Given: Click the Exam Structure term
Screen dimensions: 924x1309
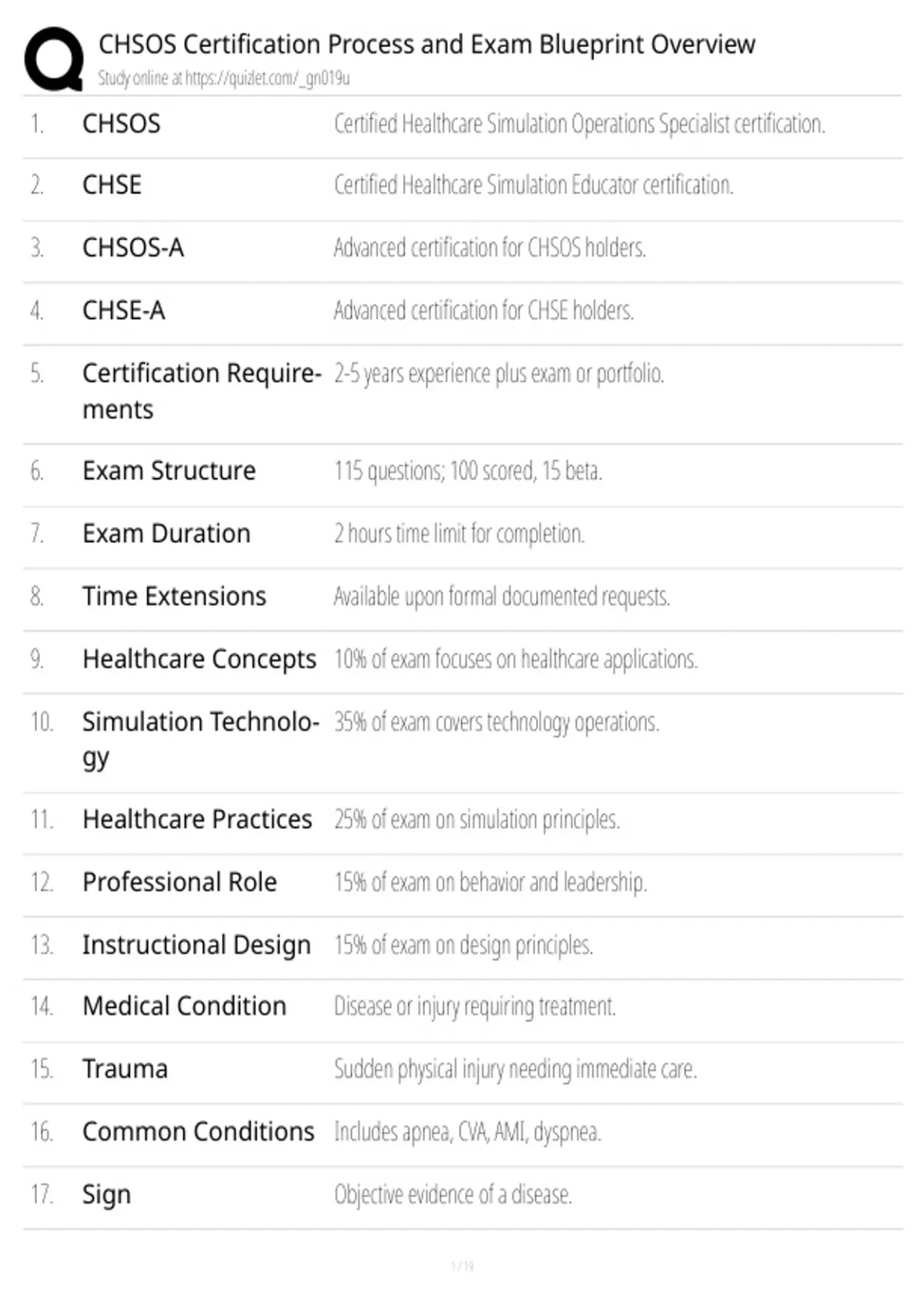Looking at the screenshot, I should (x=169, y=470).
